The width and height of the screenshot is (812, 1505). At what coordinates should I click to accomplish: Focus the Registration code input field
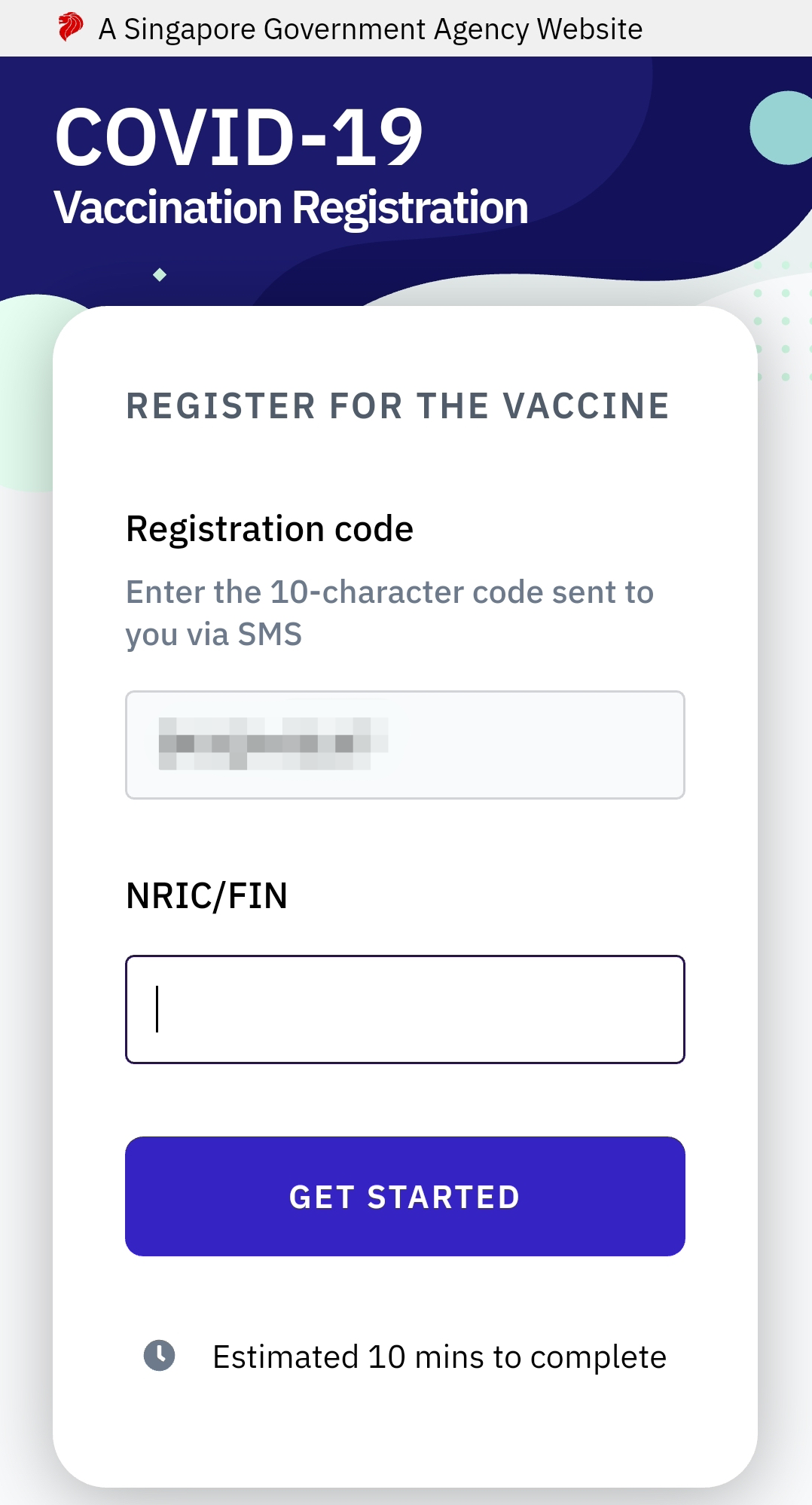click(x=527, y=745)
